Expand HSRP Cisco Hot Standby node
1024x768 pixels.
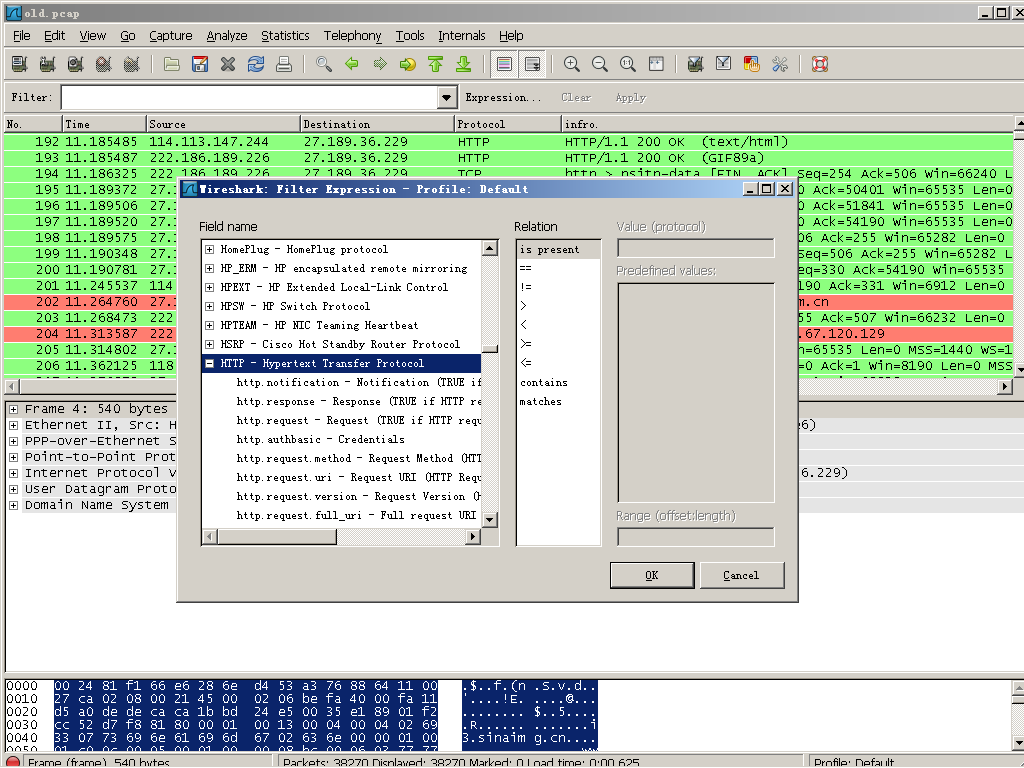(209, 344)
